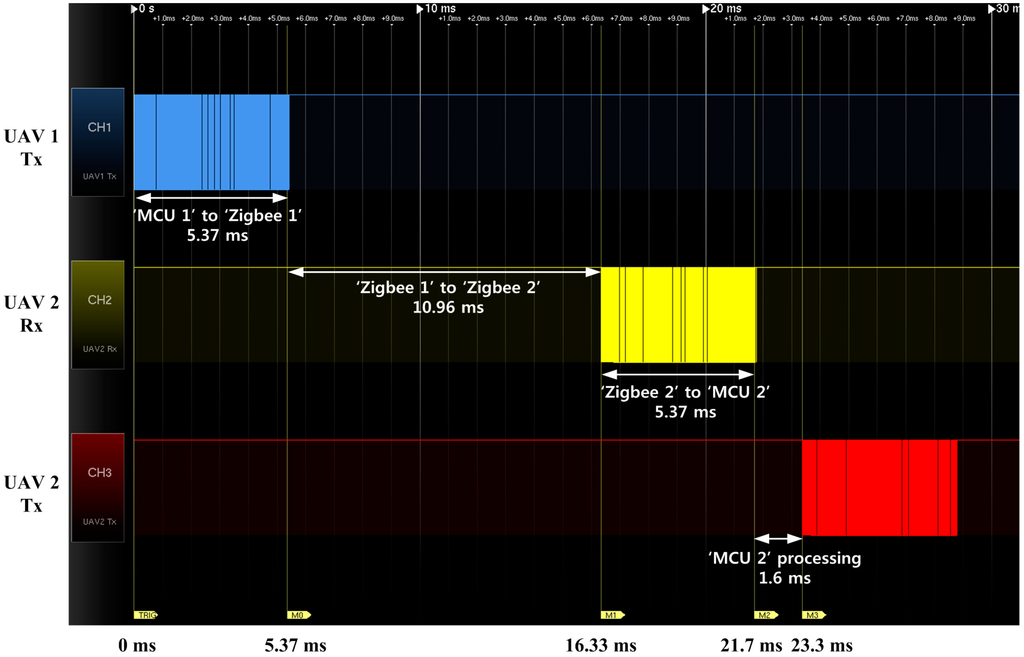
Task: Click the UAV2 Rx channel name
Action: [x=99, y=349]
